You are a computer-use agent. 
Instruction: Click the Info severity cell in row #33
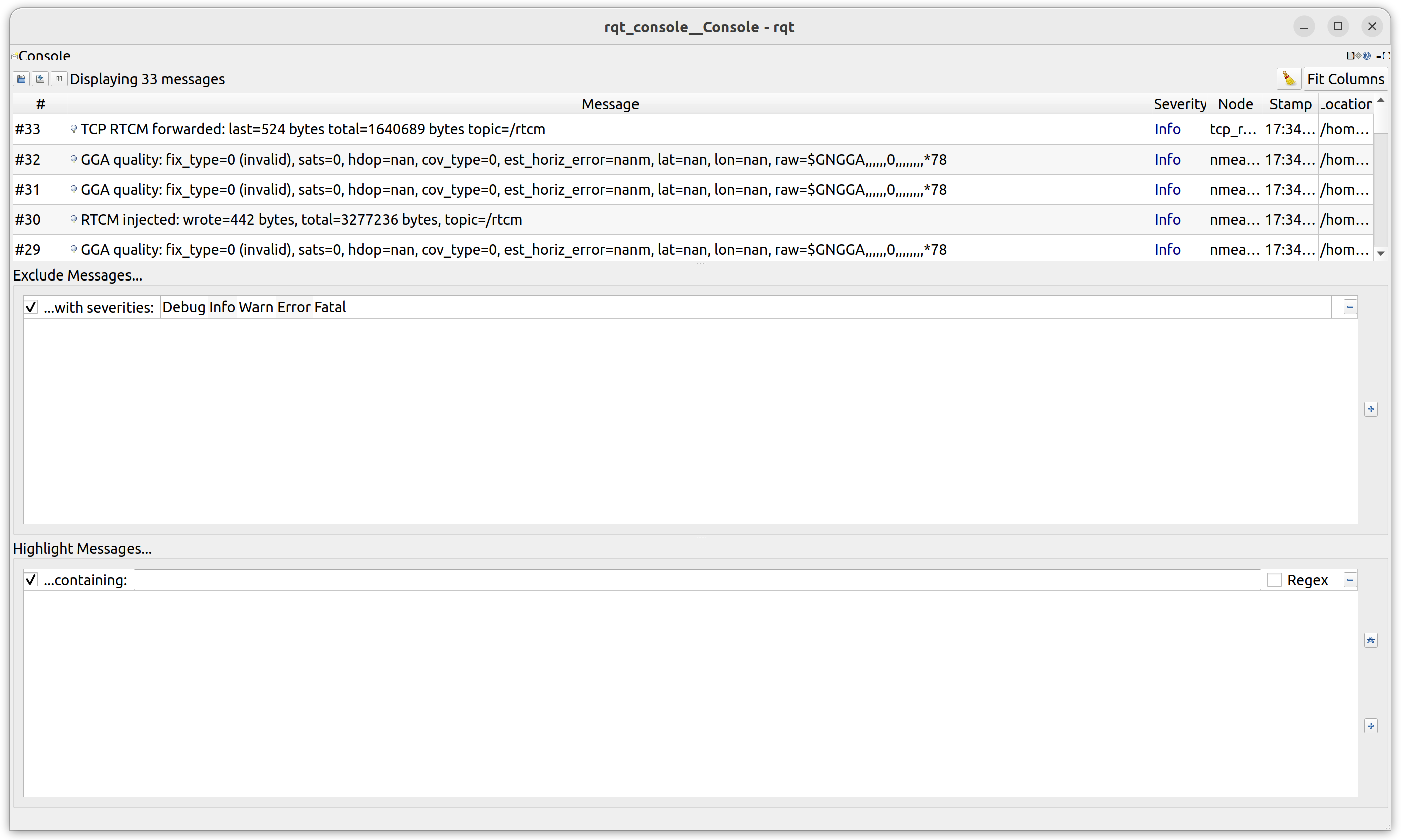coord(1180,129)
